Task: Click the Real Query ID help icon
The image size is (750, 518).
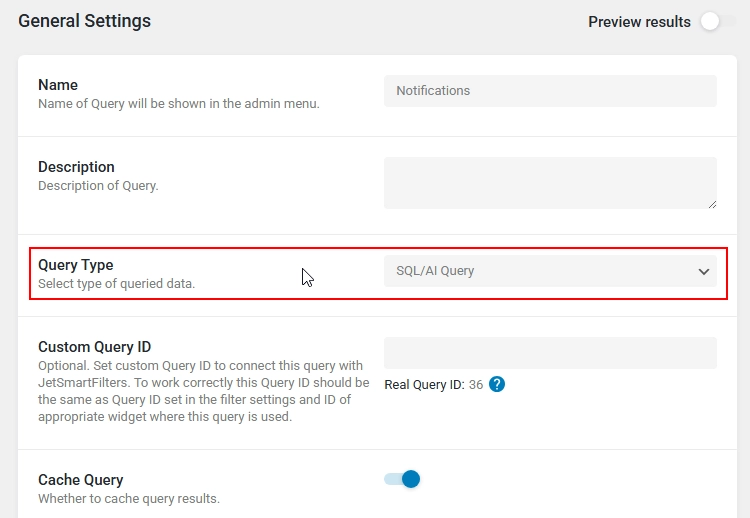Action: click(x=497, y=384)
